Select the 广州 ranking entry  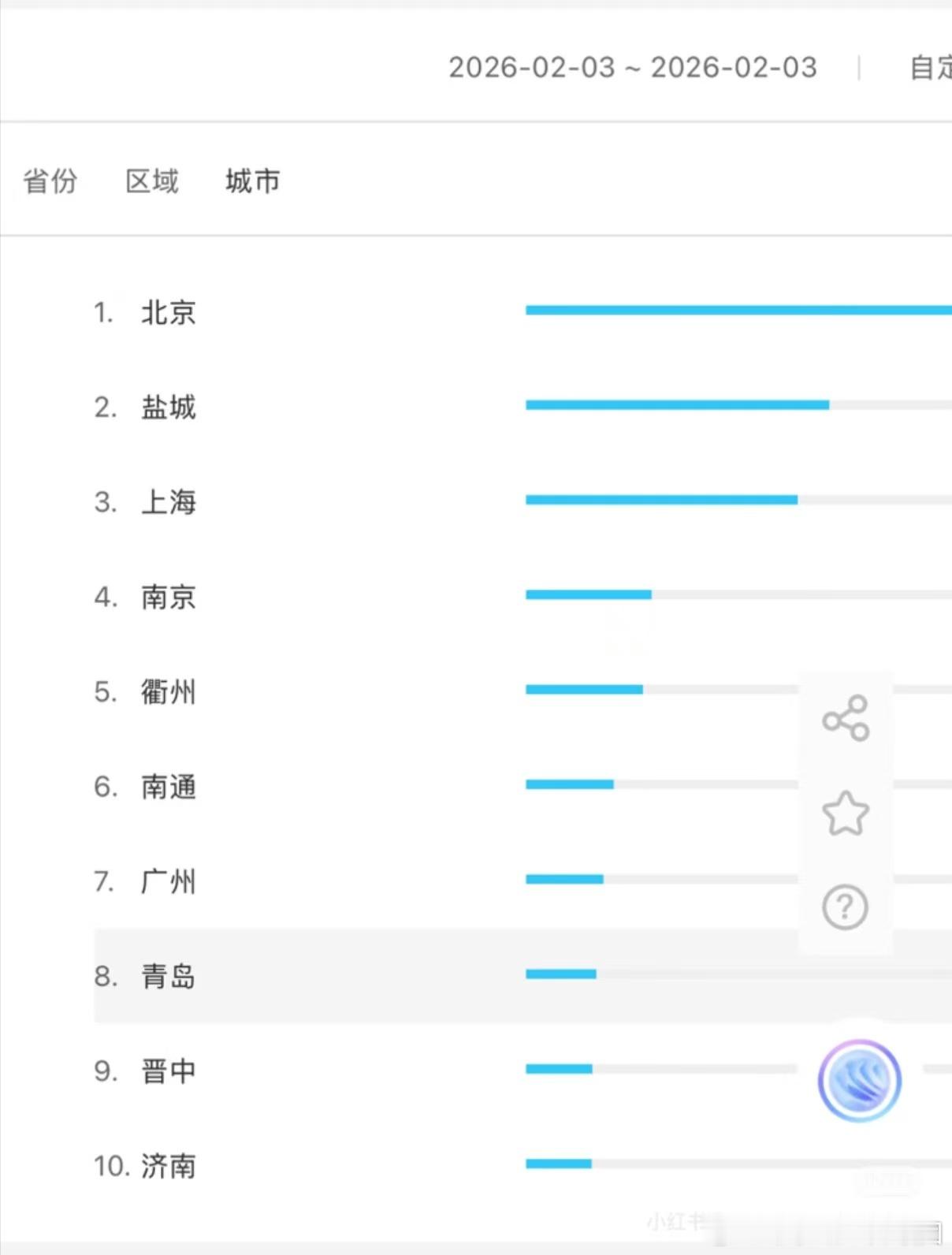pos(168,881)
